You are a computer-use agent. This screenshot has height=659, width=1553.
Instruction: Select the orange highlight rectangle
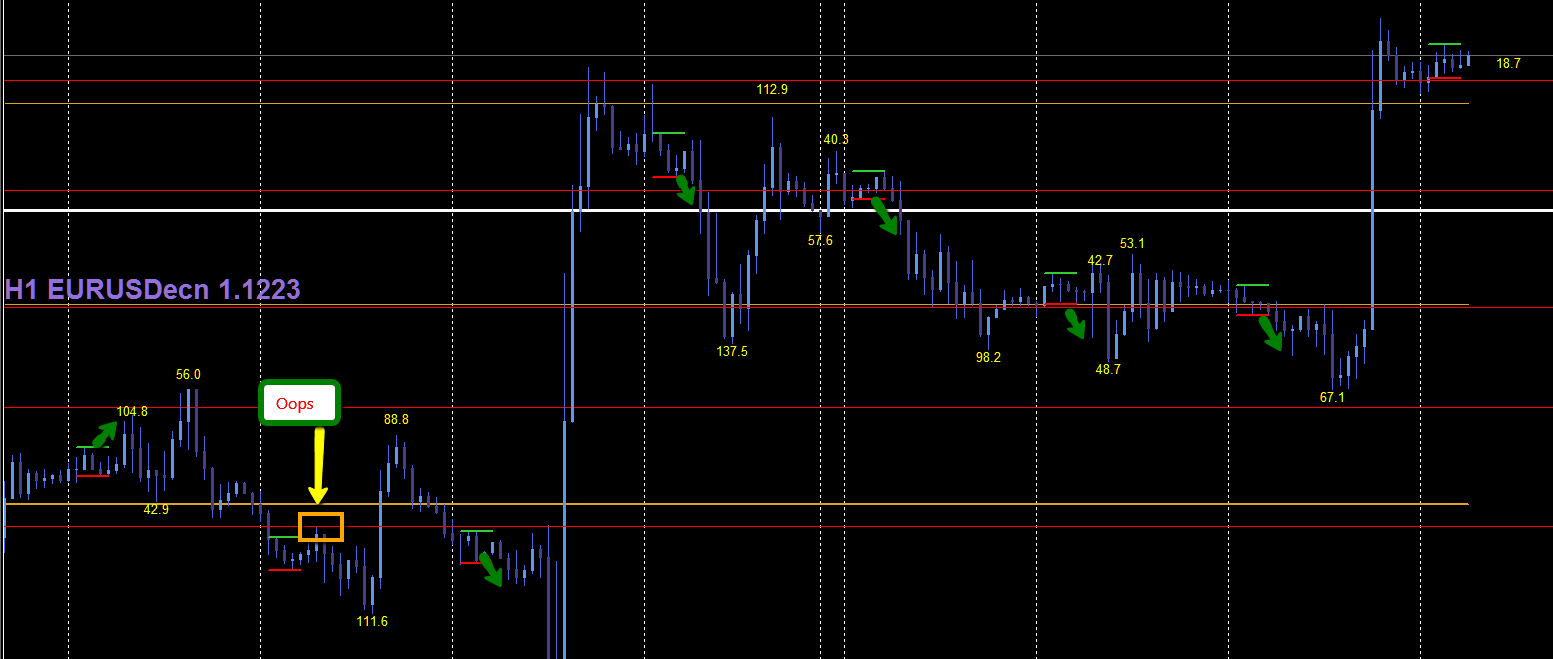pos(320,525)
